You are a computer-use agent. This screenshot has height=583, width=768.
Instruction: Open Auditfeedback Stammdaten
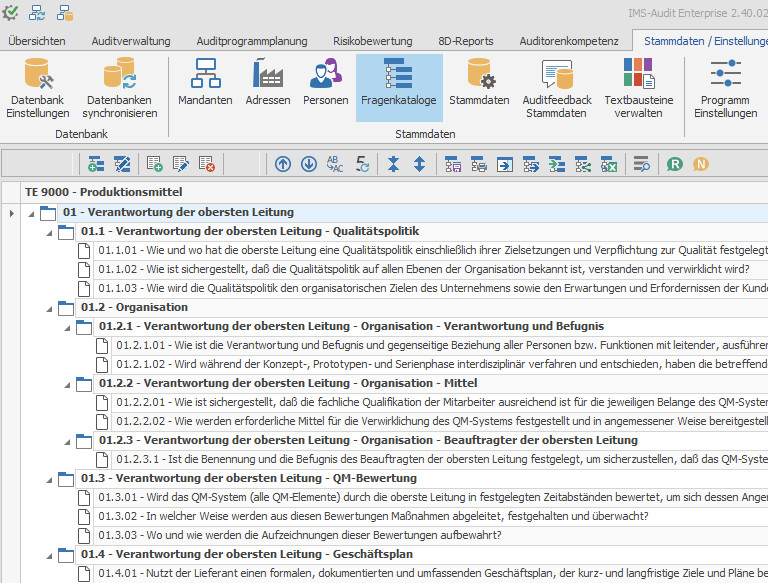557,88
